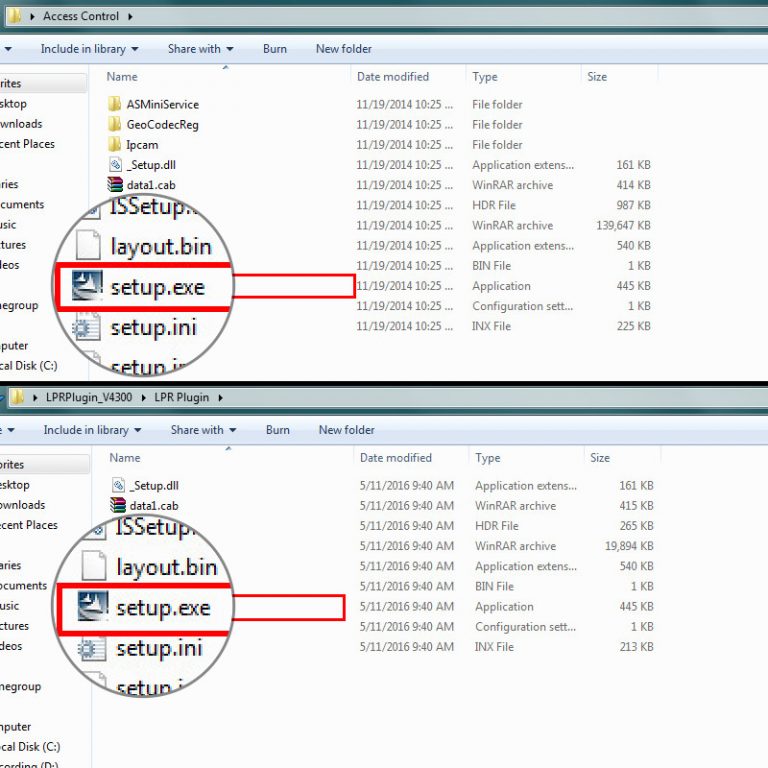Viewport: 768px width, 768px height.
Task: Click the 414 KB size cell
Action: coord(633,185)
